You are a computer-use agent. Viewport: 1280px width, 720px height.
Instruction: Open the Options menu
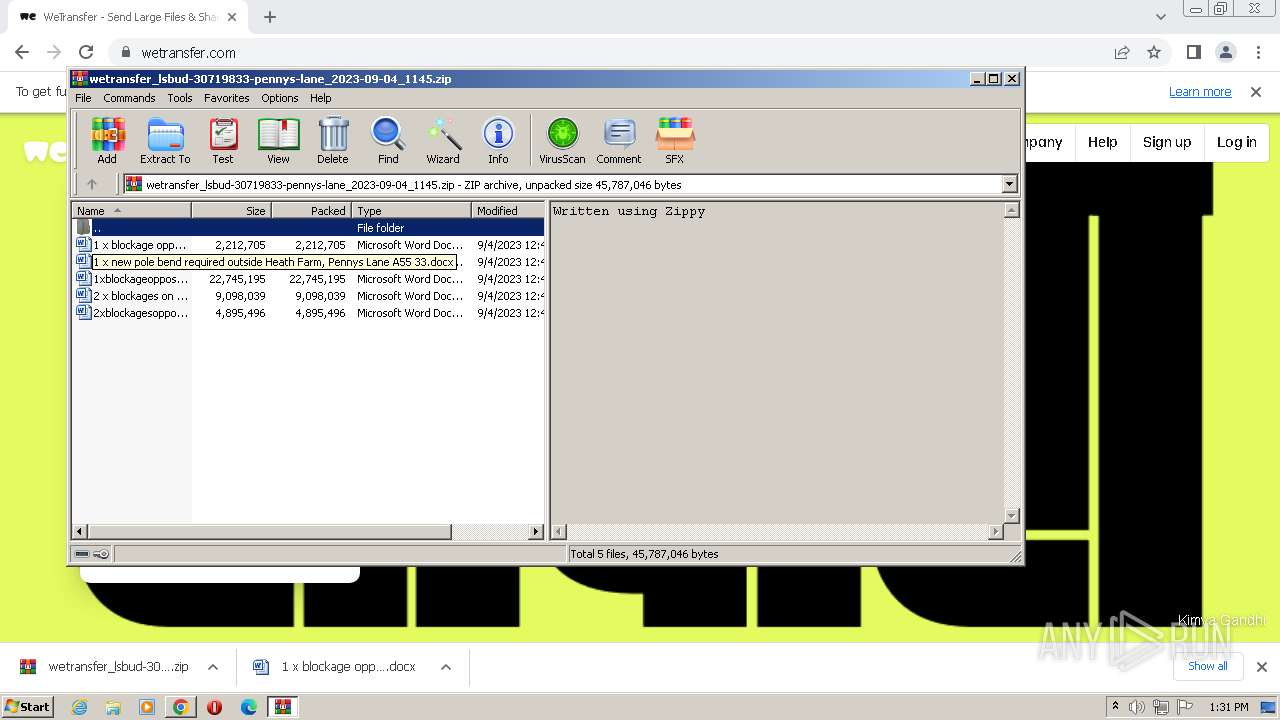pyautogui.click(x=280, y=98)
